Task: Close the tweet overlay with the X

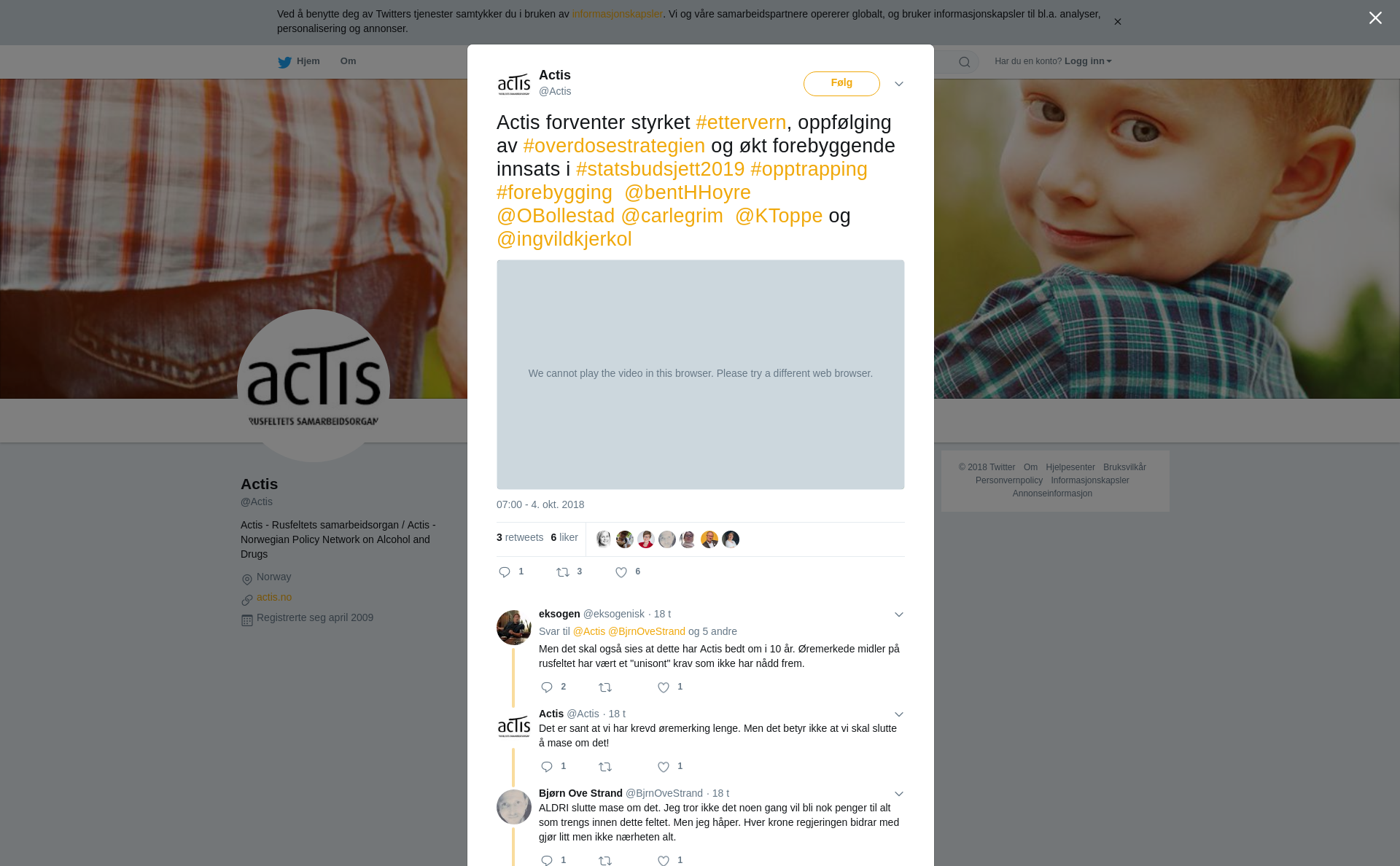Action: [1375, 18]
